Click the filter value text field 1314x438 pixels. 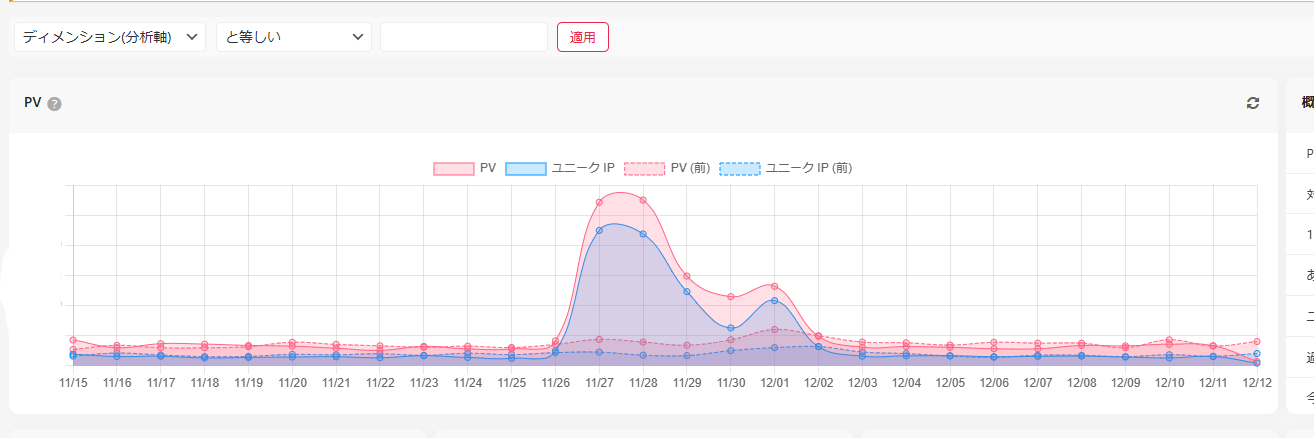(464, 37)
